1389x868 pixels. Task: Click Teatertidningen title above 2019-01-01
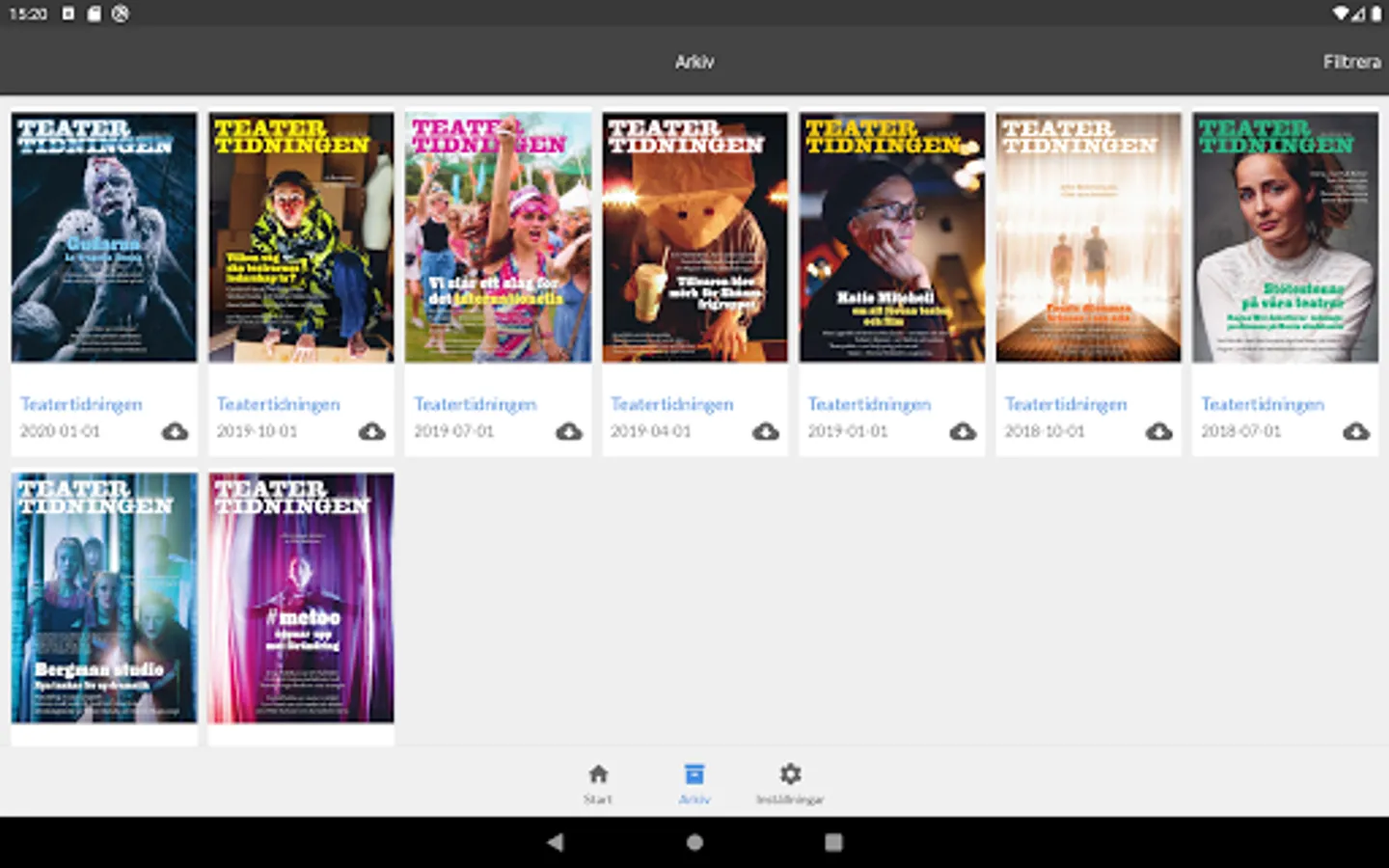tap(869, 404)
